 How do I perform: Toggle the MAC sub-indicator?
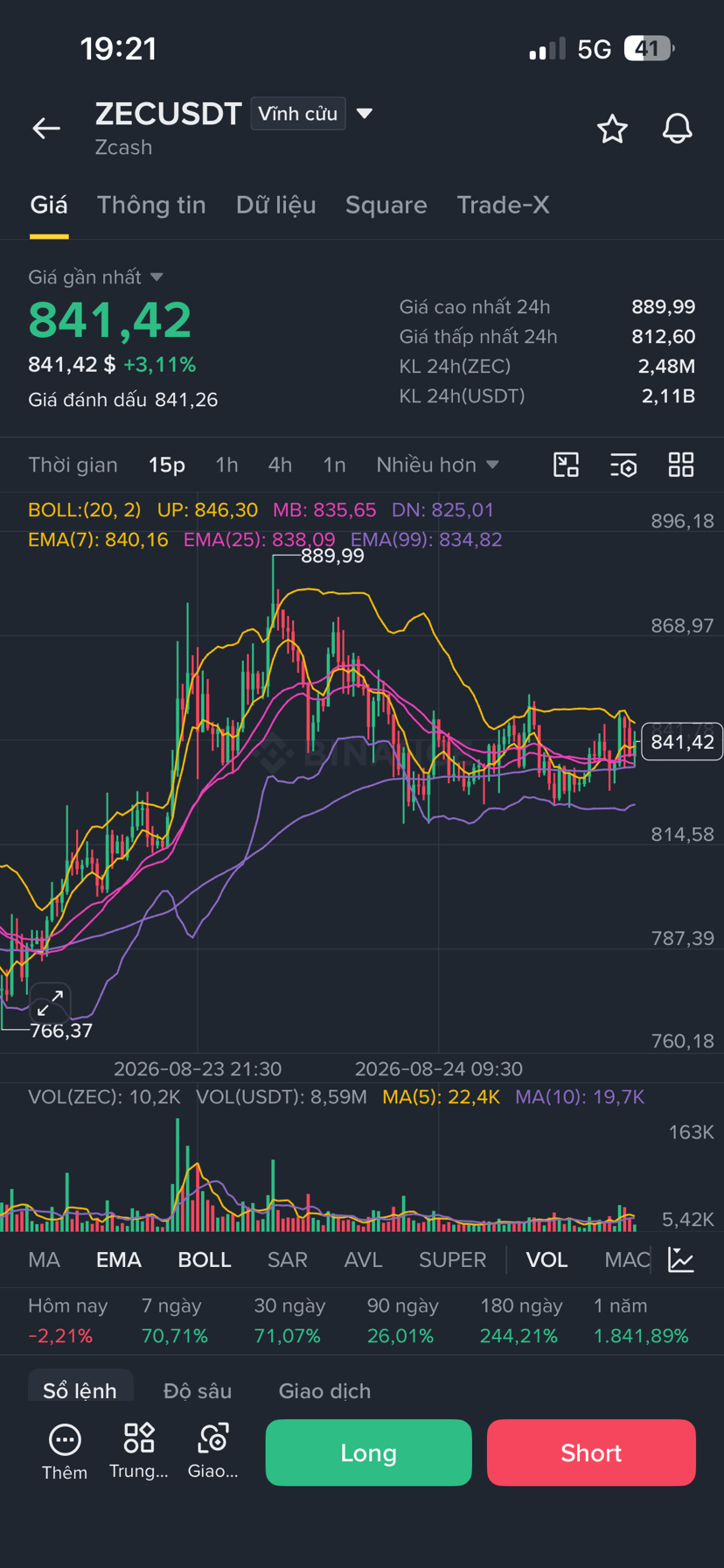[x=627, y=1260]
